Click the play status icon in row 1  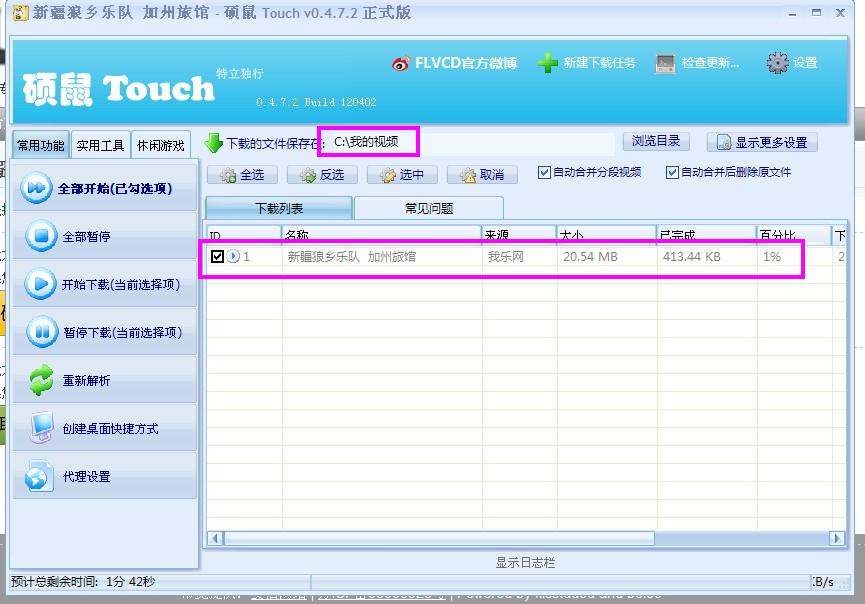click(233, 256)
